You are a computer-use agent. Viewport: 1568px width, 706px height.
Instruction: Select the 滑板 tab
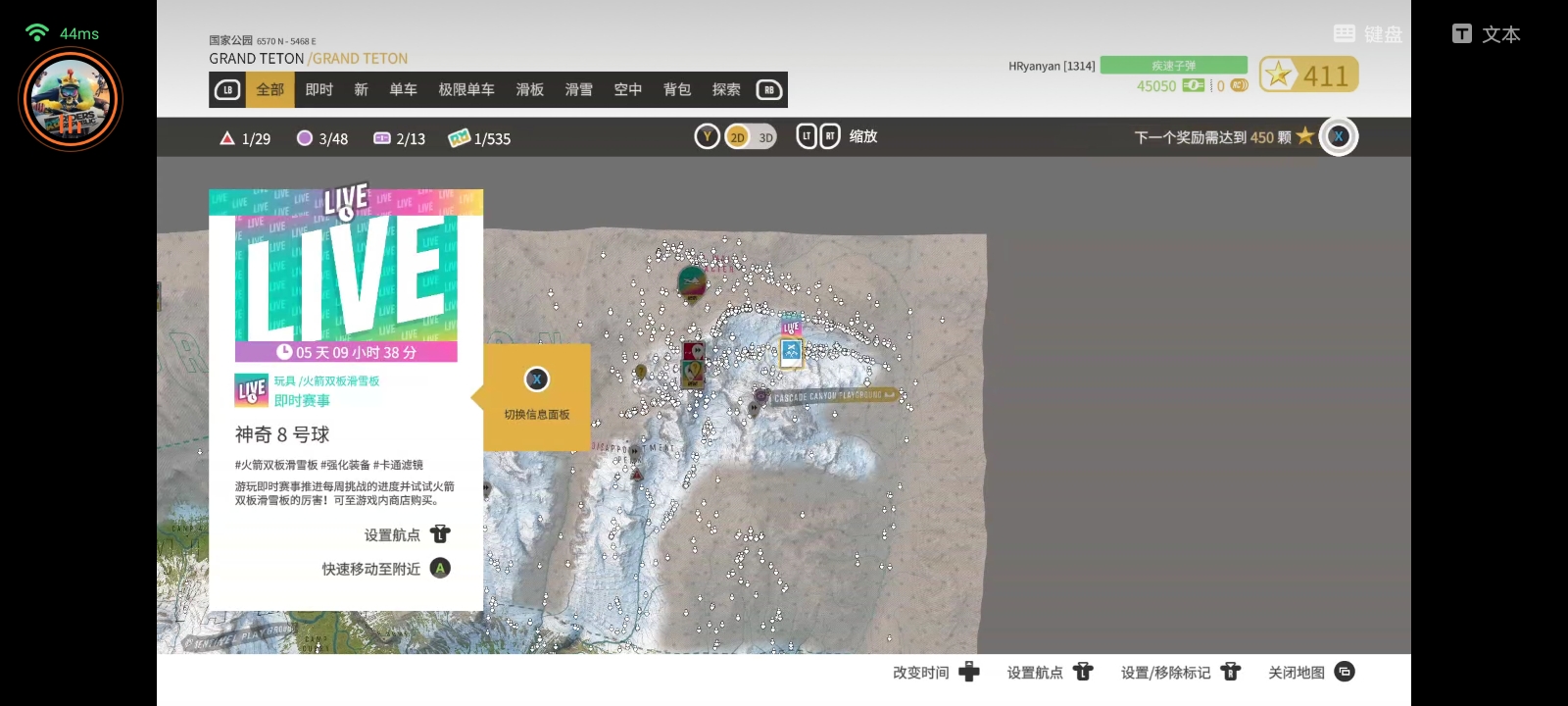tap(530, 90)
